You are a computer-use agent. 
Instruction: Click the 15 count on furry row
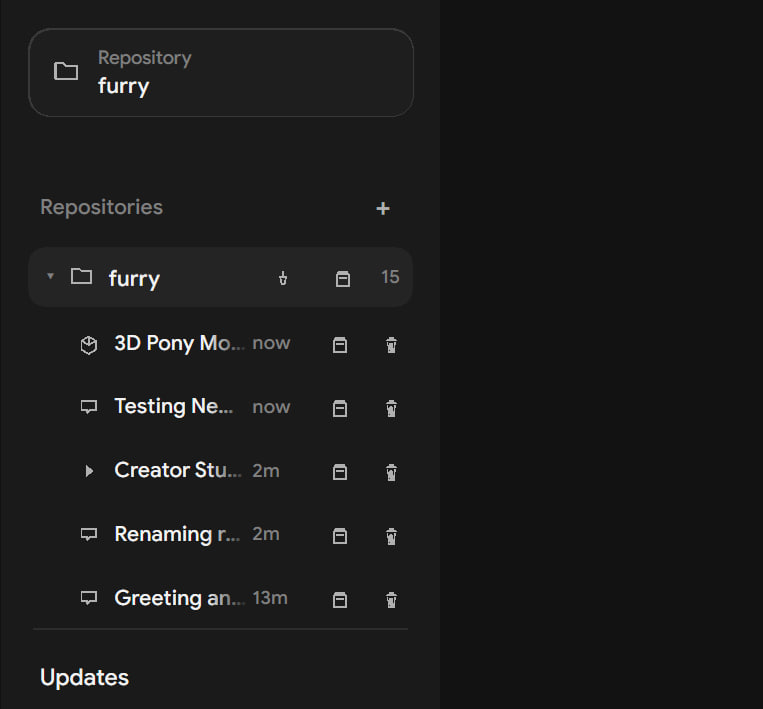tap(390, 277)
